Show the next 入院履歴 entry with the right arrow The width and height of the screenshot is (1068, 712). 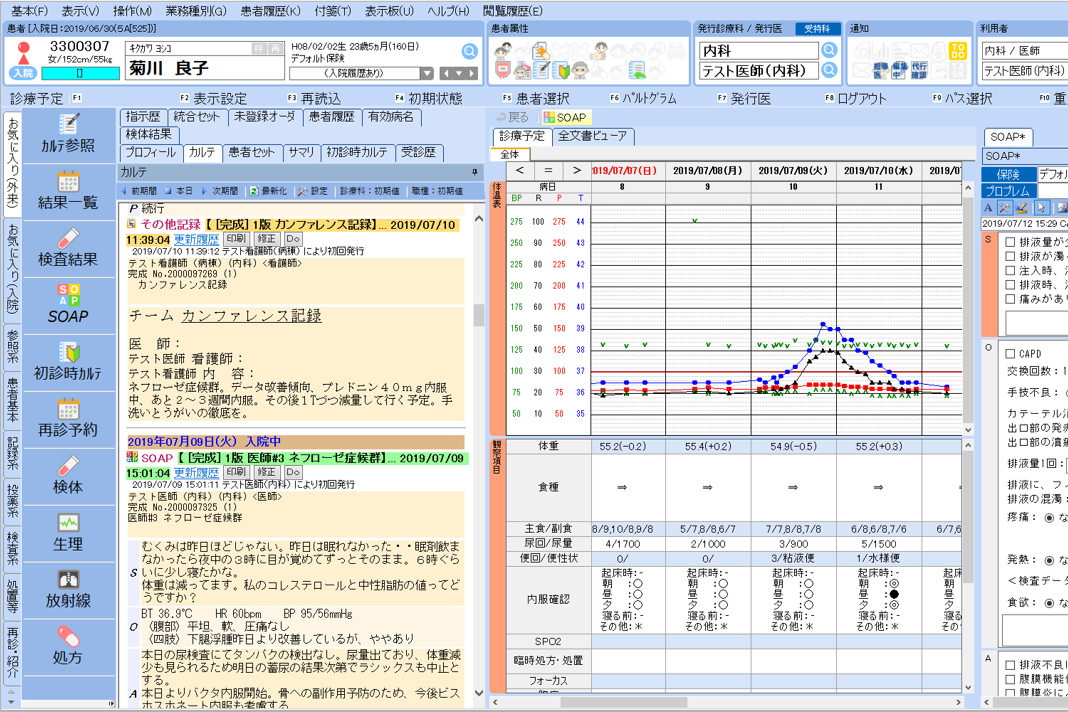click(471, 73)
